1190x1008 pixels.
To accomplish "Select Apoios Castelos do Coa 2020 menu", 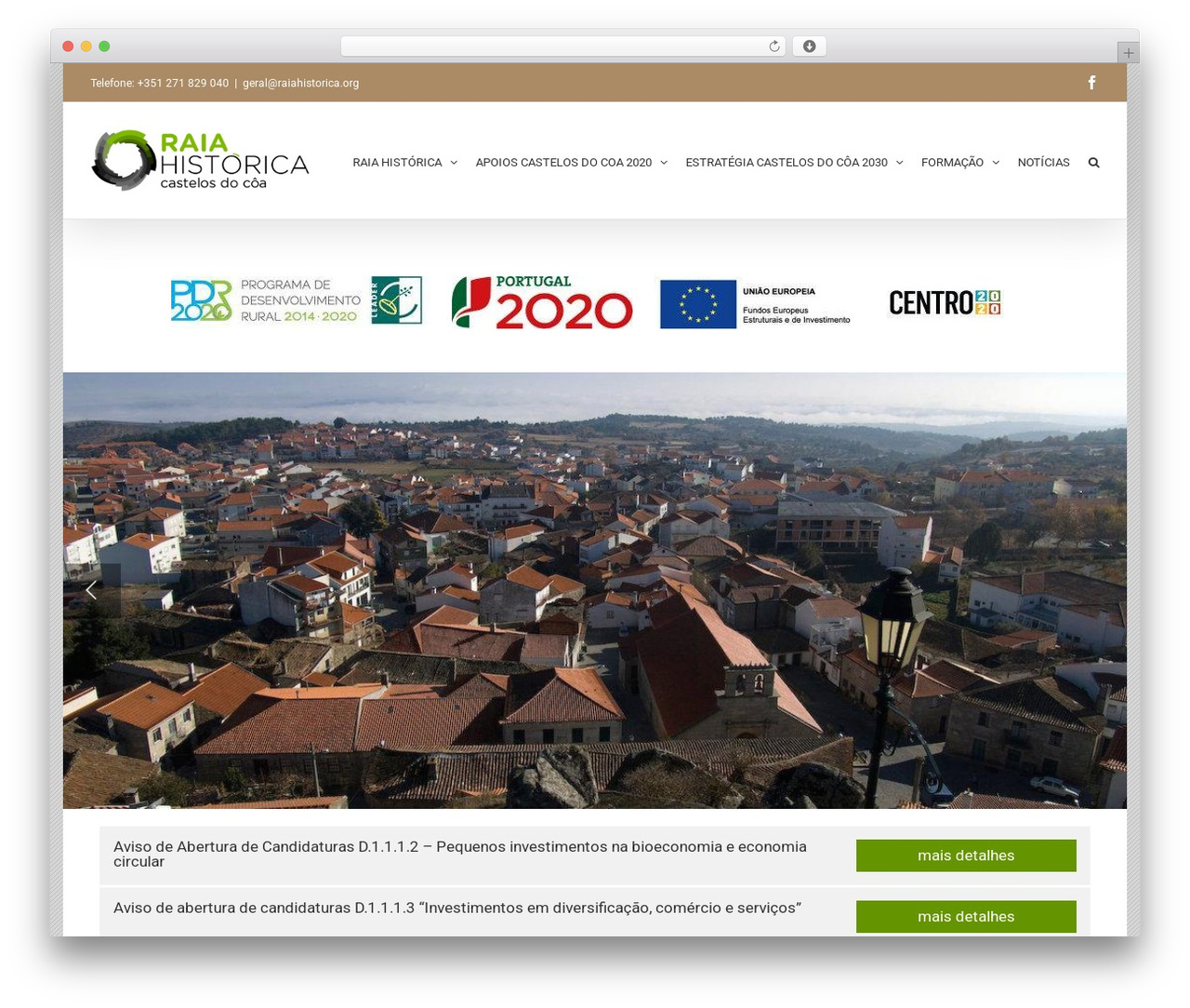I will click(x=563, y=163).
